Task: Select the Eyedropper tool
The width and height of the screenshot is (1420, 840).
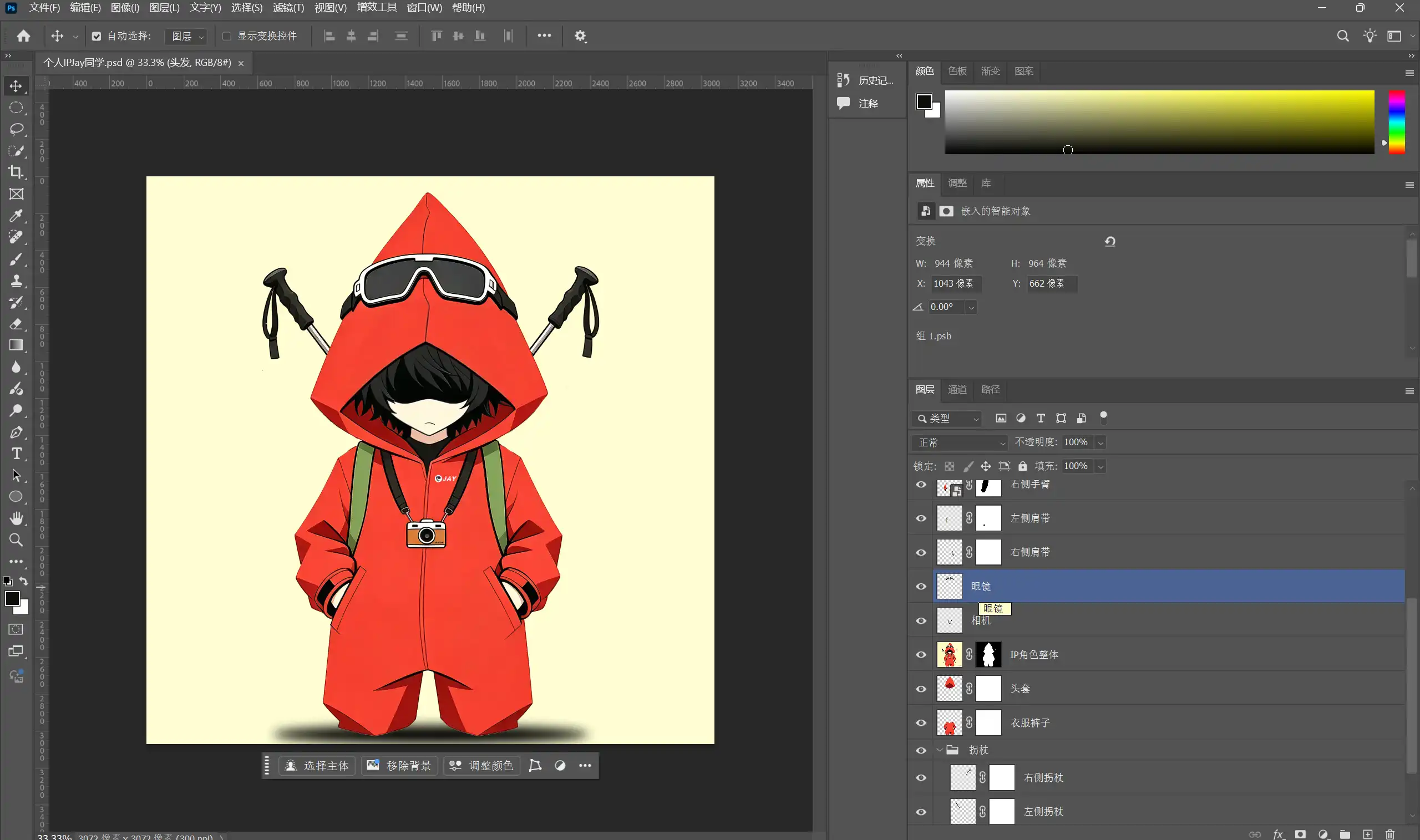Action: 16,216
